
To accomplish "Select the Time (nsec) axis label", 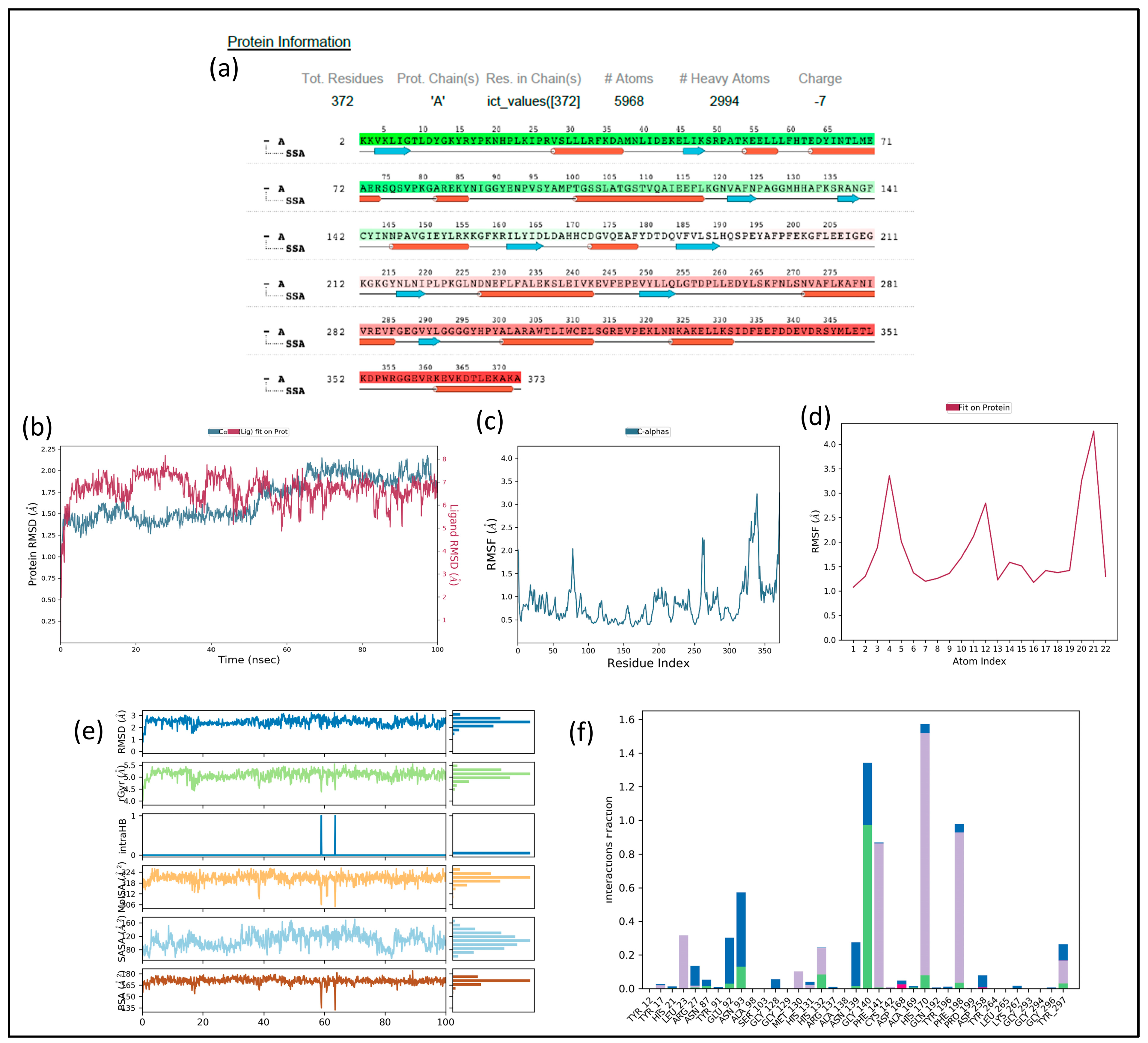I will tap(249, 660).
